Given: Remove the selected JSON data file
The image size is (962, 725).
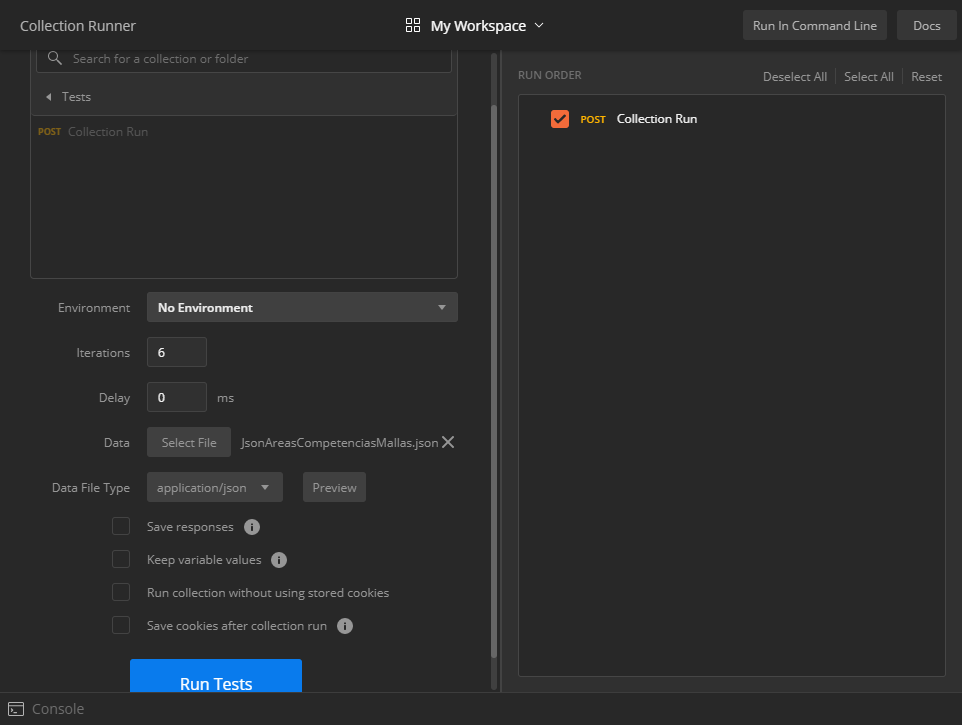Looking at the screenshot, I should click(448, 442).
